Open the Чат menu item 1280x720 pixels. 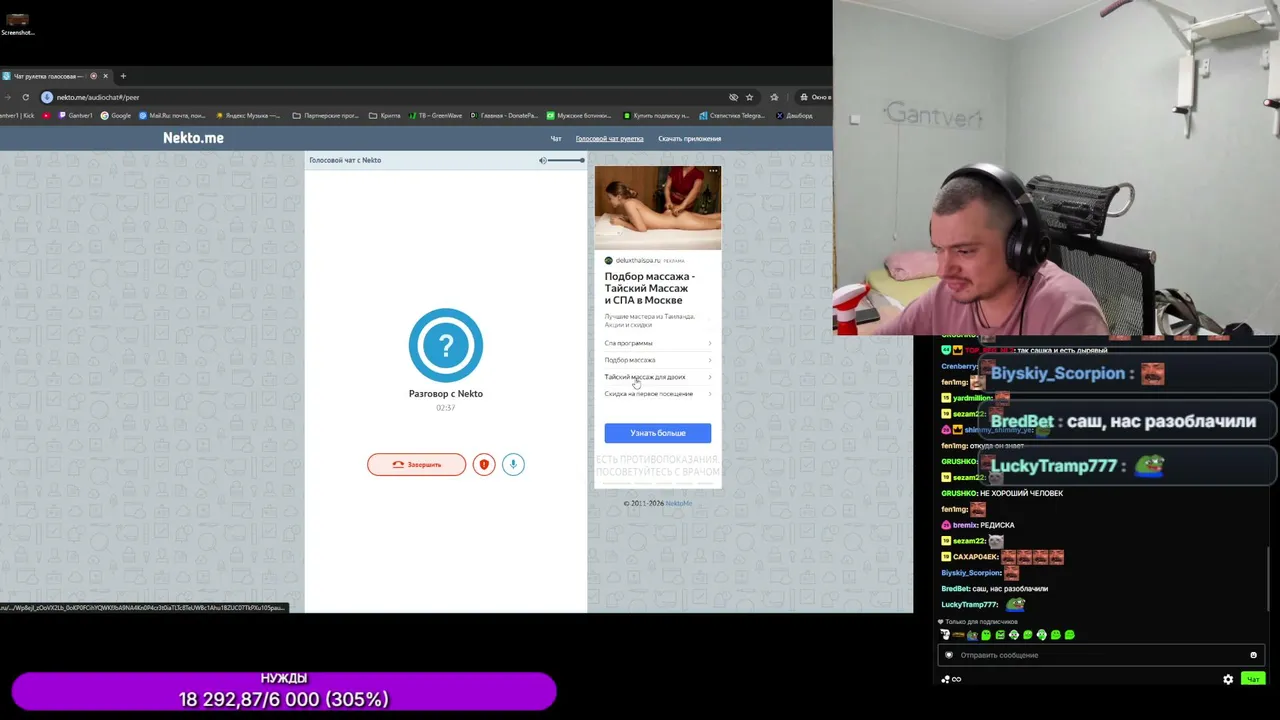click(556, 139)
